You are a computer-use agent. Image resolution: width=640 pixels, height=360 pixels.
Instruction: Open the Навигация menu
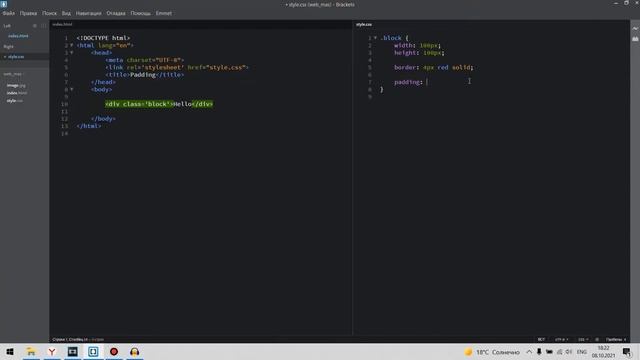click(89, 13)
